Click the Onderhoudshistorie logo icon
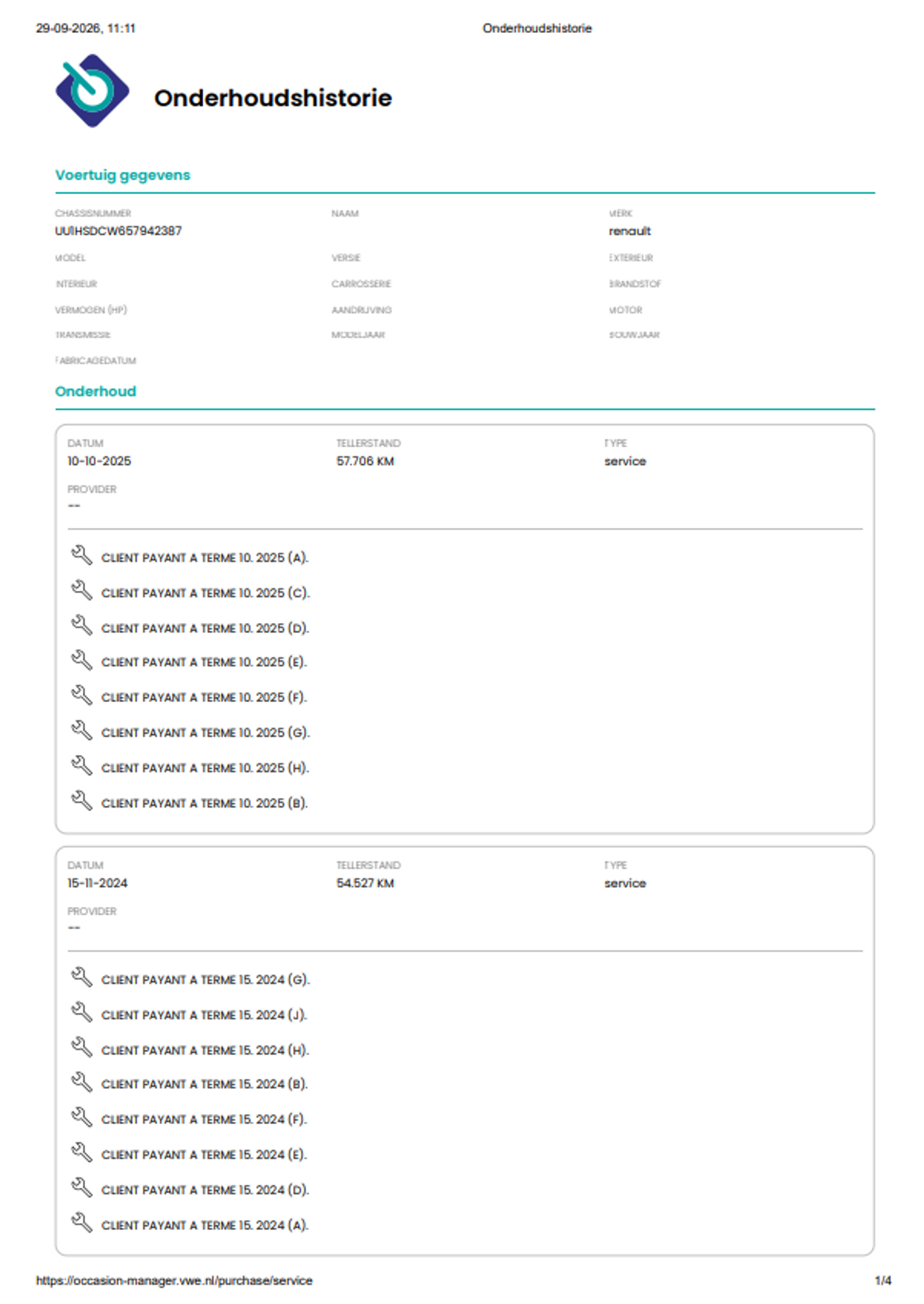 pyautogui.click(x=92, y=90)
